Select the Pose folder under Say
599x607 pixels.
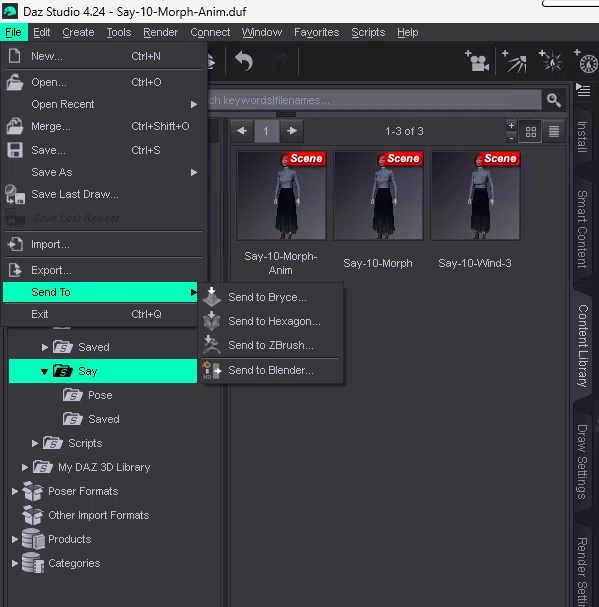click(100, 395)
